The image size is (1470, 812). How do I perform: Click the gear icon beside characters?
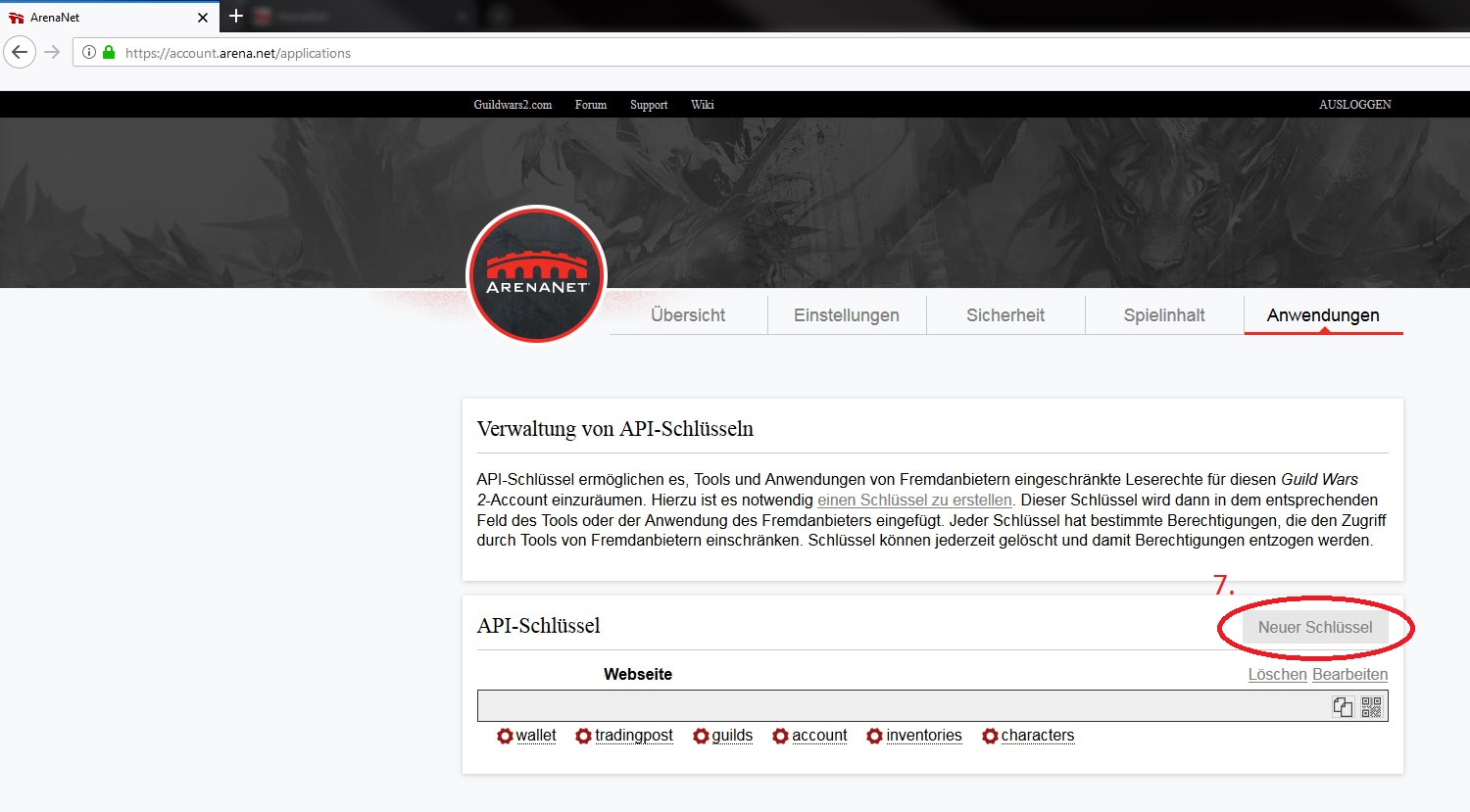click(x=990, y=736)
